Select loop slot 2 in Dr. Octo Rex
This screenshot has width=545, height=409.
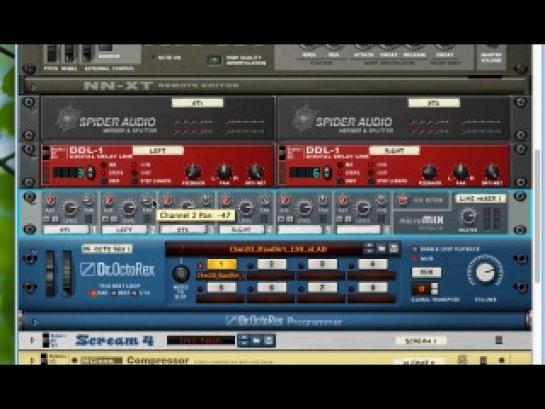coord(271,265)
